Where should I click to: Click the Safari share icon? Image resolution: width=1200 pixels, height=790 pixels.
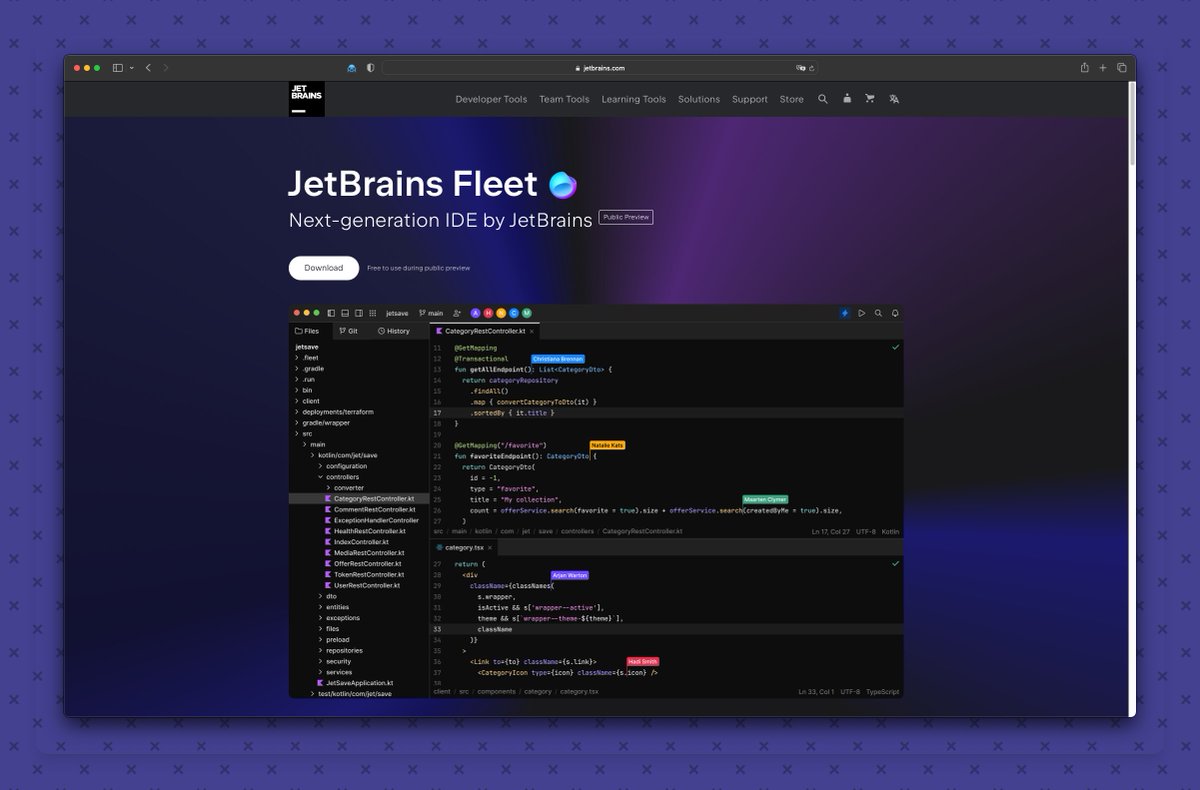point(1084,68)
